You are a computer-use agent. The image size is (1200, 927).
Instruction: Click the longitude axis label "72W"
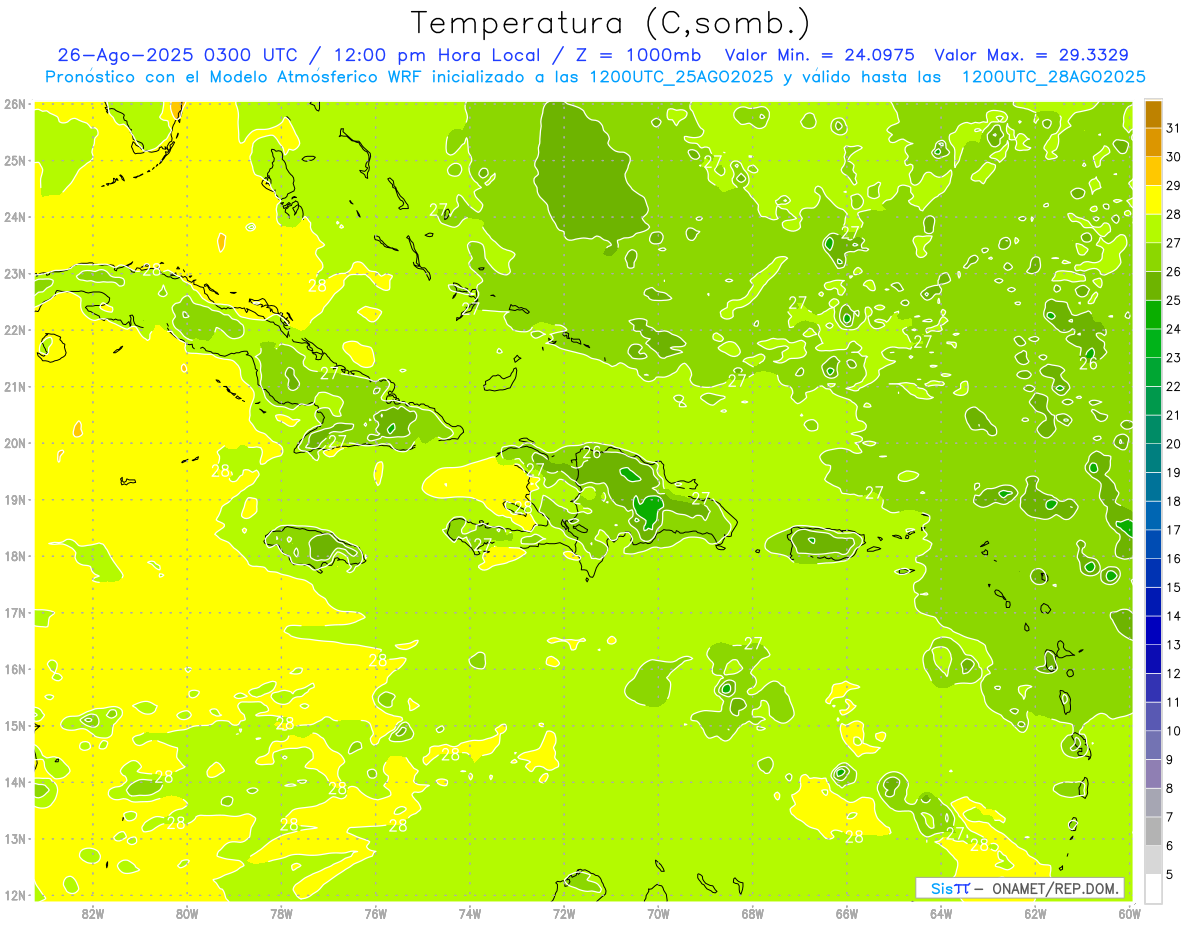pos(564,914)
